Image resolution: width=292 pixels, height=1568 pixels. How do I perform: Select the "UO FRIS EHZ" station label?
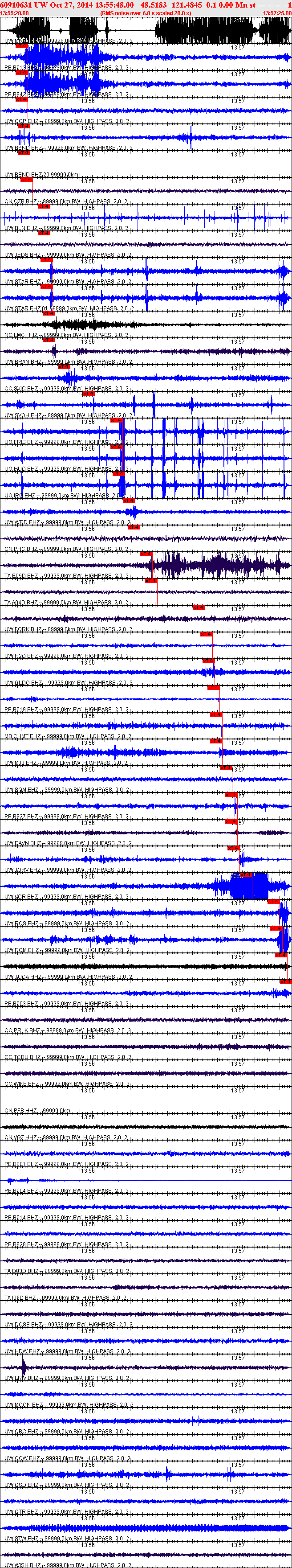(x=21, y=443)
